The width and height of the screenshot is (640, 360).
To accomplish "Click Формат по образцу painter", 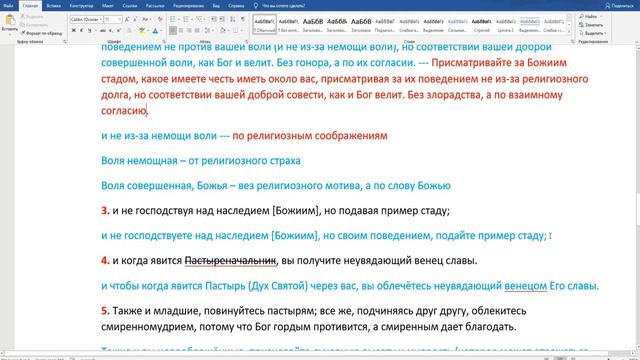I will pos(42,33).
